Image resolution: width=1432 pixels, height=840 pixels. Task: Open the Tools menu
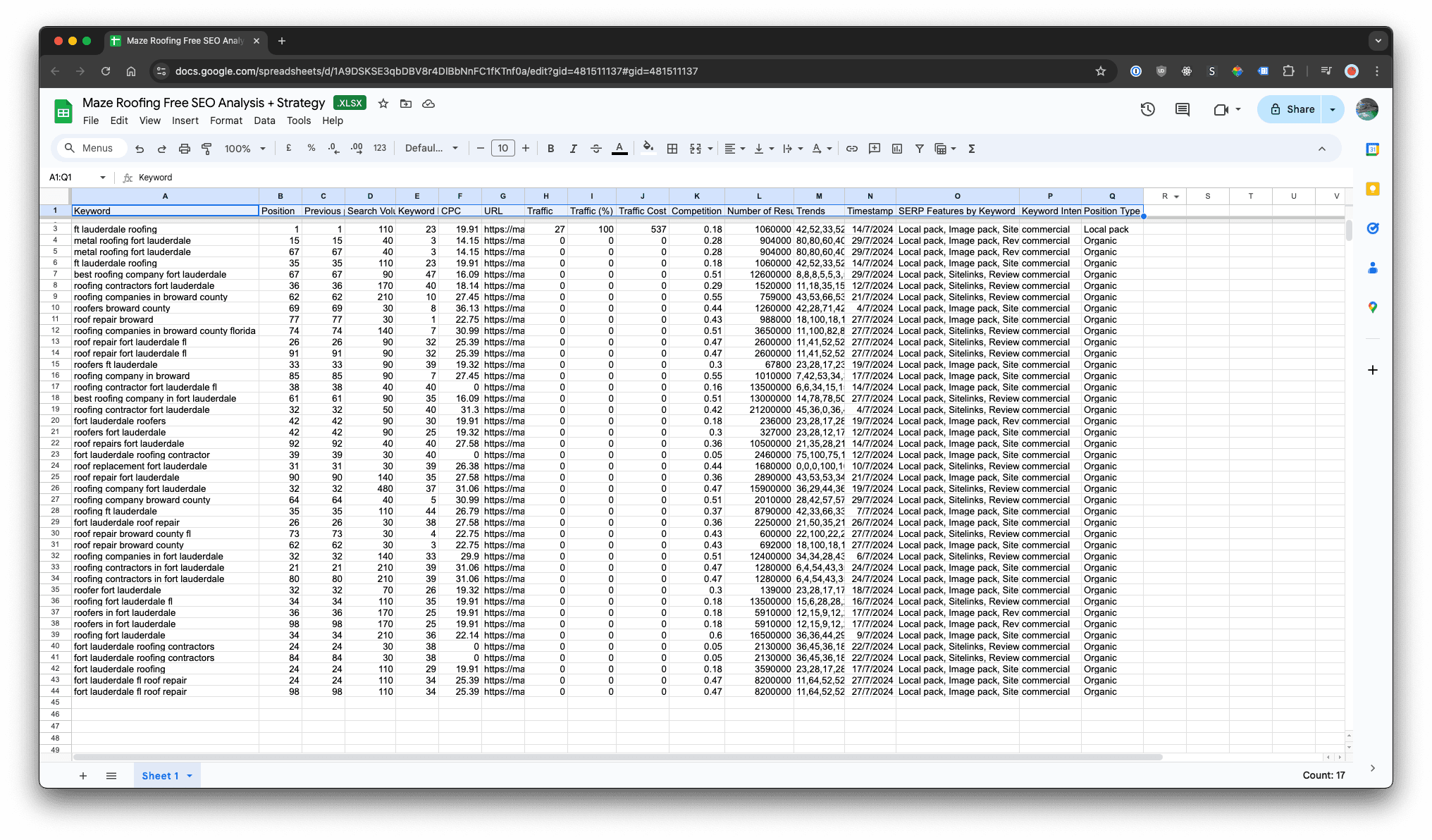point(299,121)
